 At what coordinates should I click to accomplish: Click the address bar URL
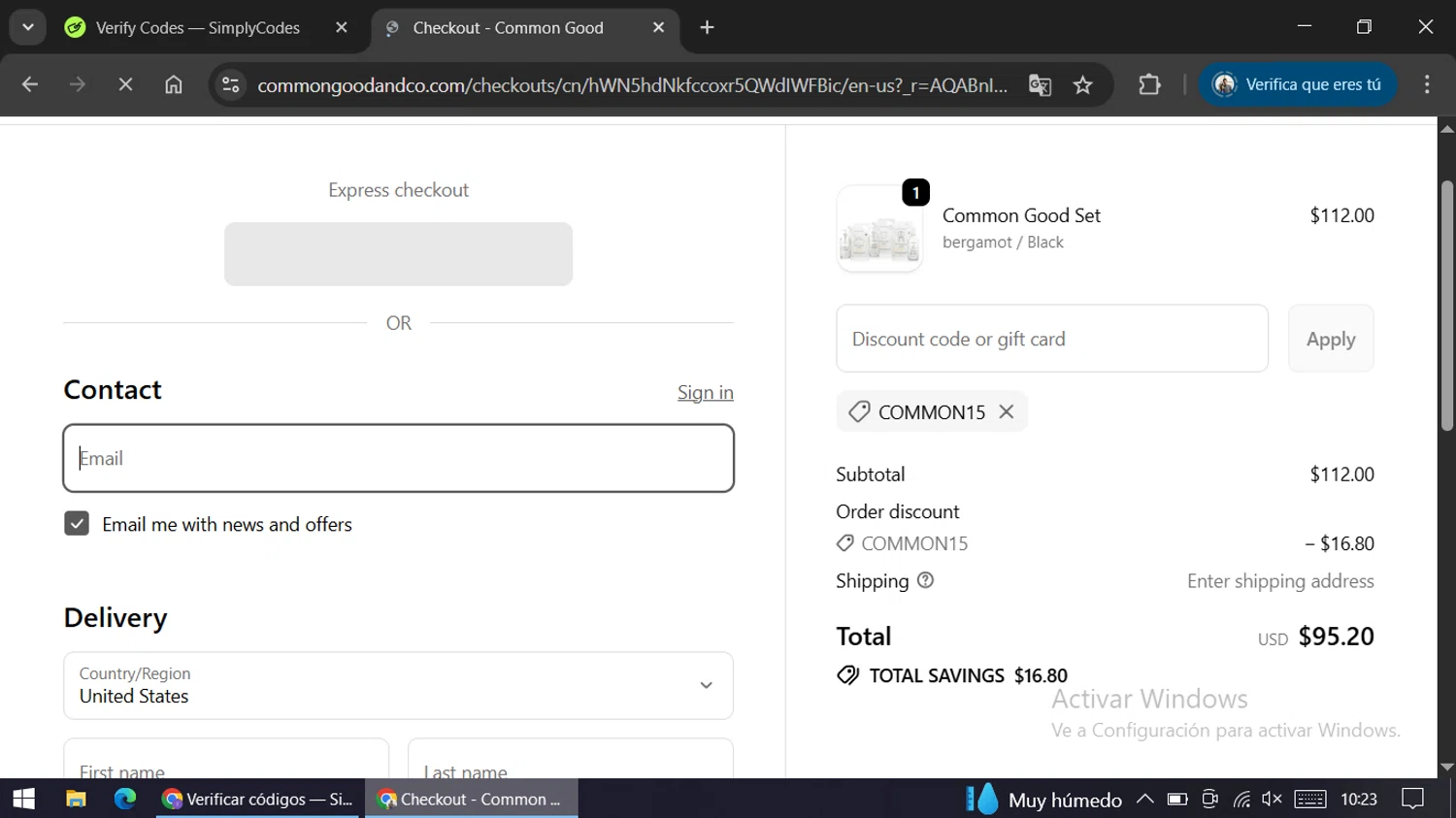pos(632,85)
